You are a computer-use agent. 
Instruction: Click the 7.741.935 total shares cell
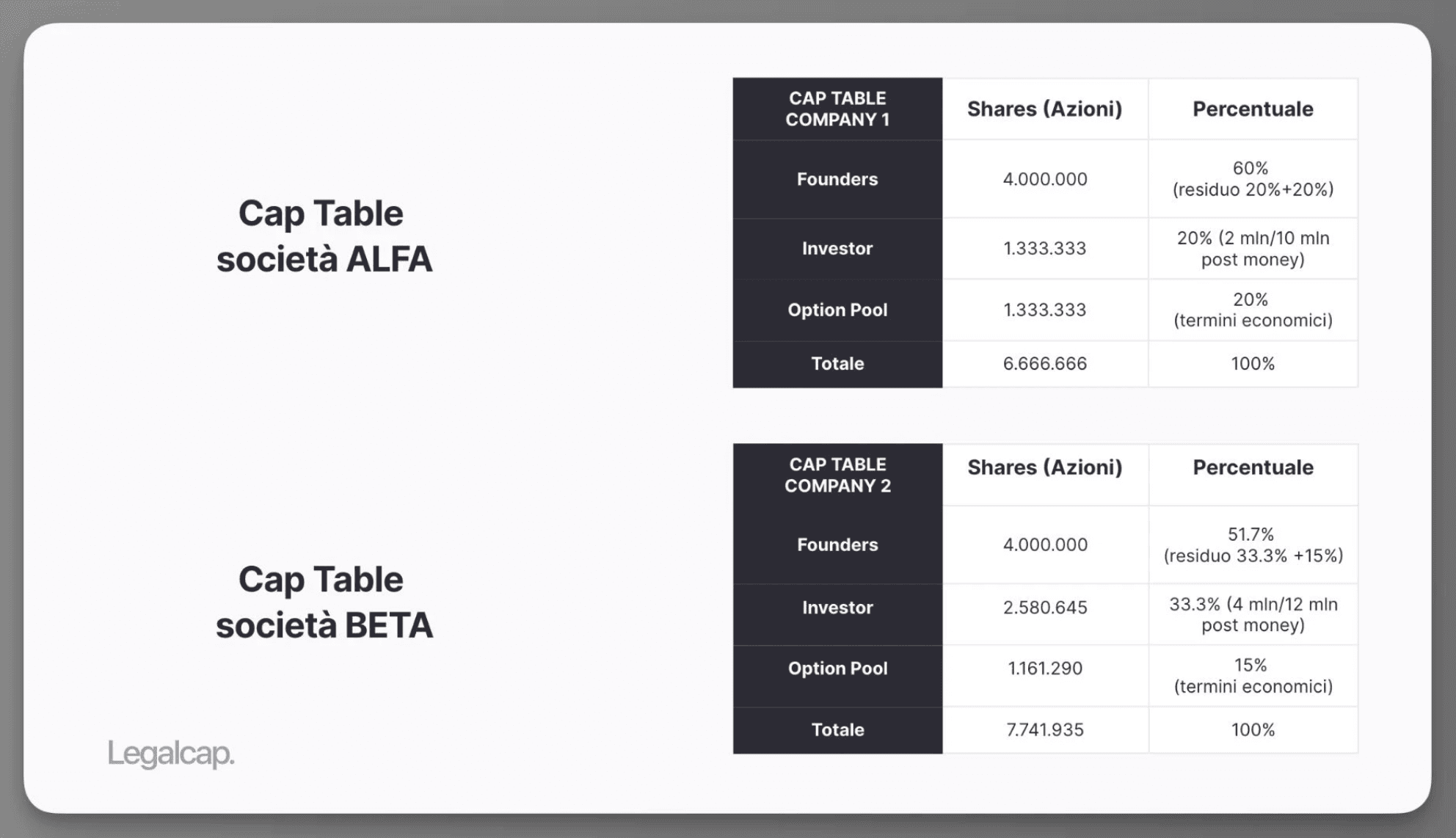(1044, 729)
